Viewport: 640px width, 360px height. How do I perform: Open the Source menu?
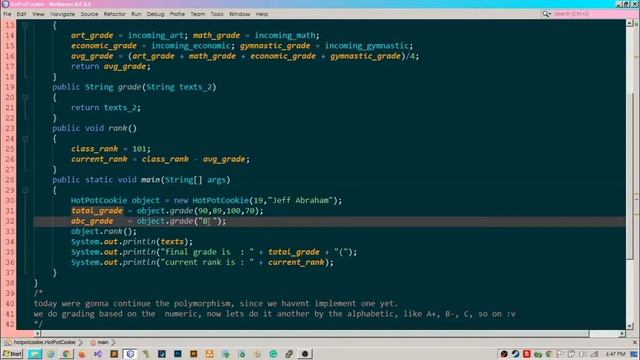(89, 14)
